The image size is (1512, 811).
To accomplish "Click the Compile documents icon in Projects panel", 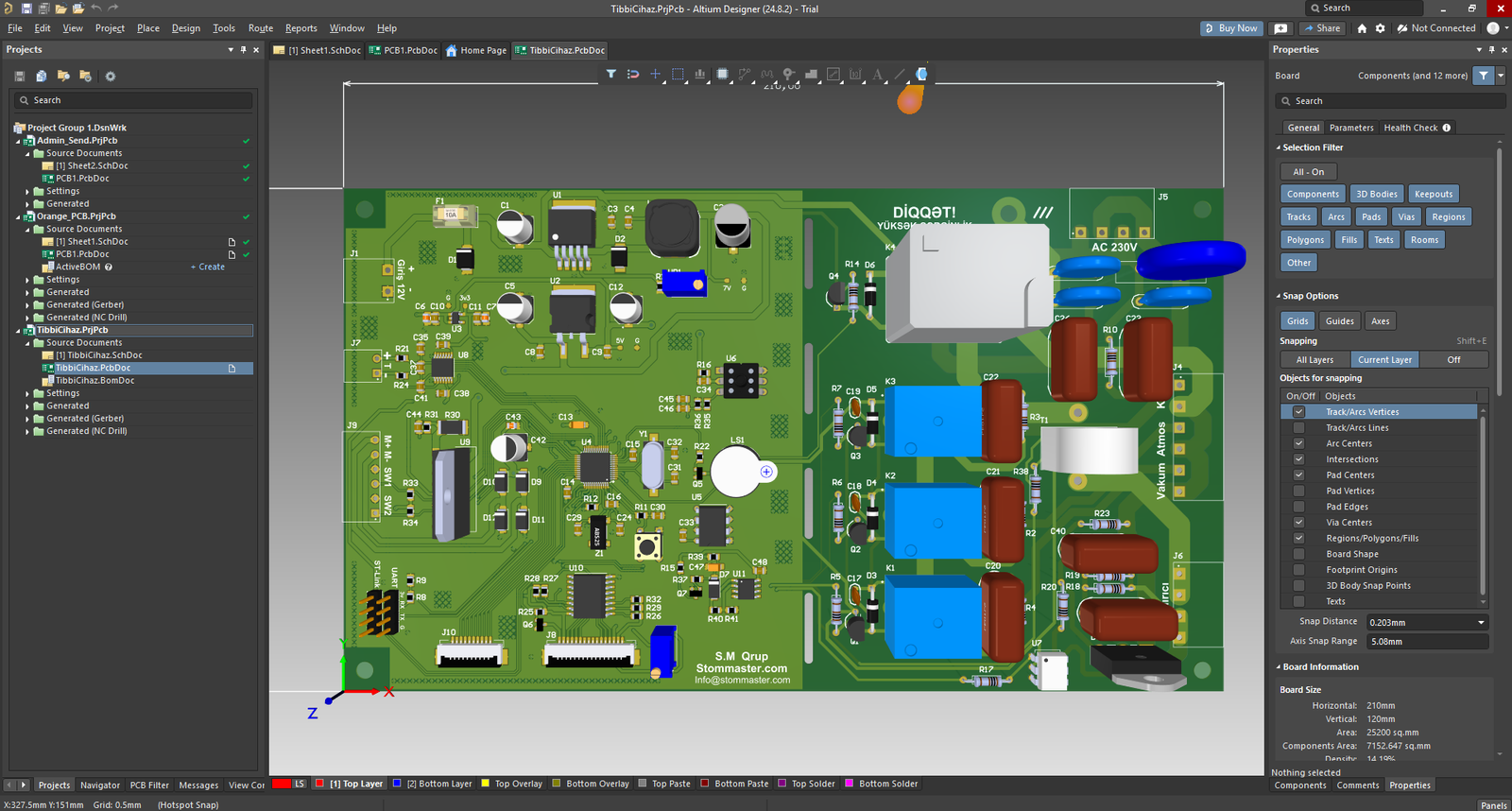I will [x=42, y=77].
